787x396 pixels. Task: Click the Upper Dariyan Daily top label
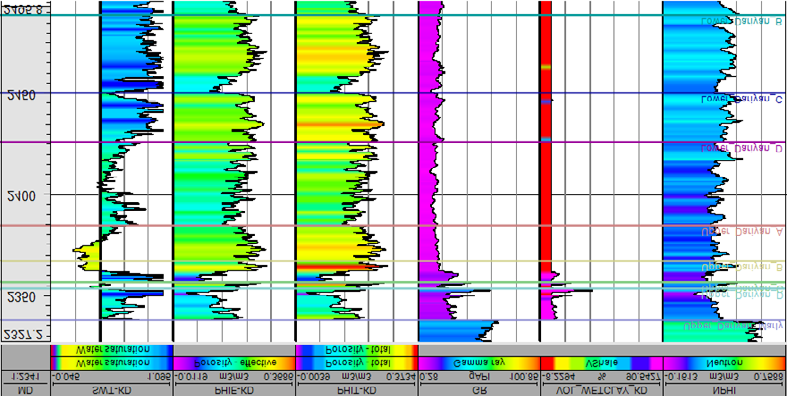[x=733, y=326]
